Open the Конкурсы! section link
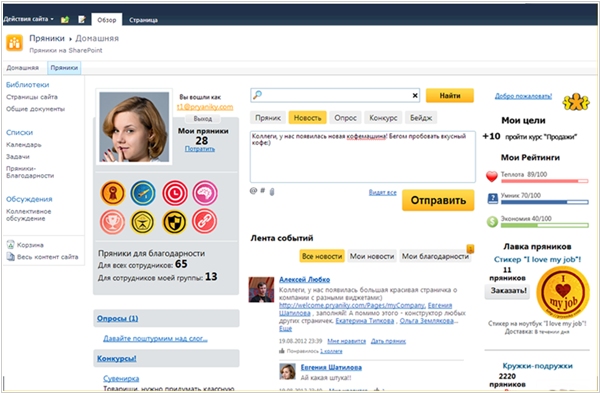The width and height of the screenshot is (600, 393). click(x=117, y=359)
